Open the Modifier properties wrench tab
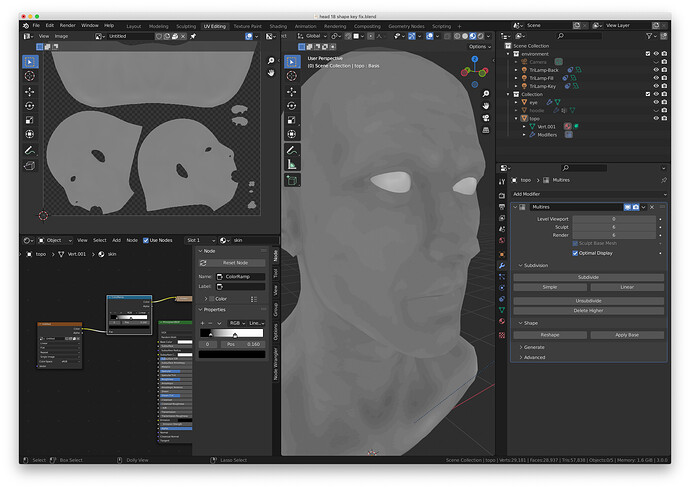 pyautogui.click(x=502, y=265)
